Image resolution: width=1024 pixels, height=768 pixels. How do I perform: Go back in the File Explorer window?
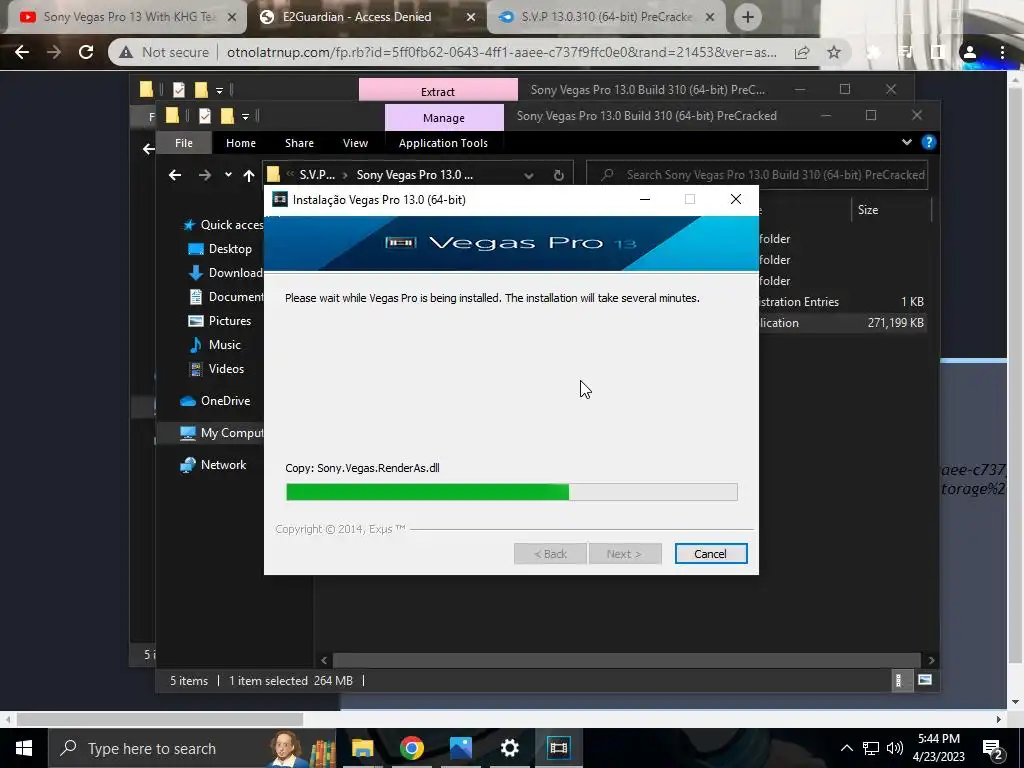pyautogui.click(x=174, y=175)
